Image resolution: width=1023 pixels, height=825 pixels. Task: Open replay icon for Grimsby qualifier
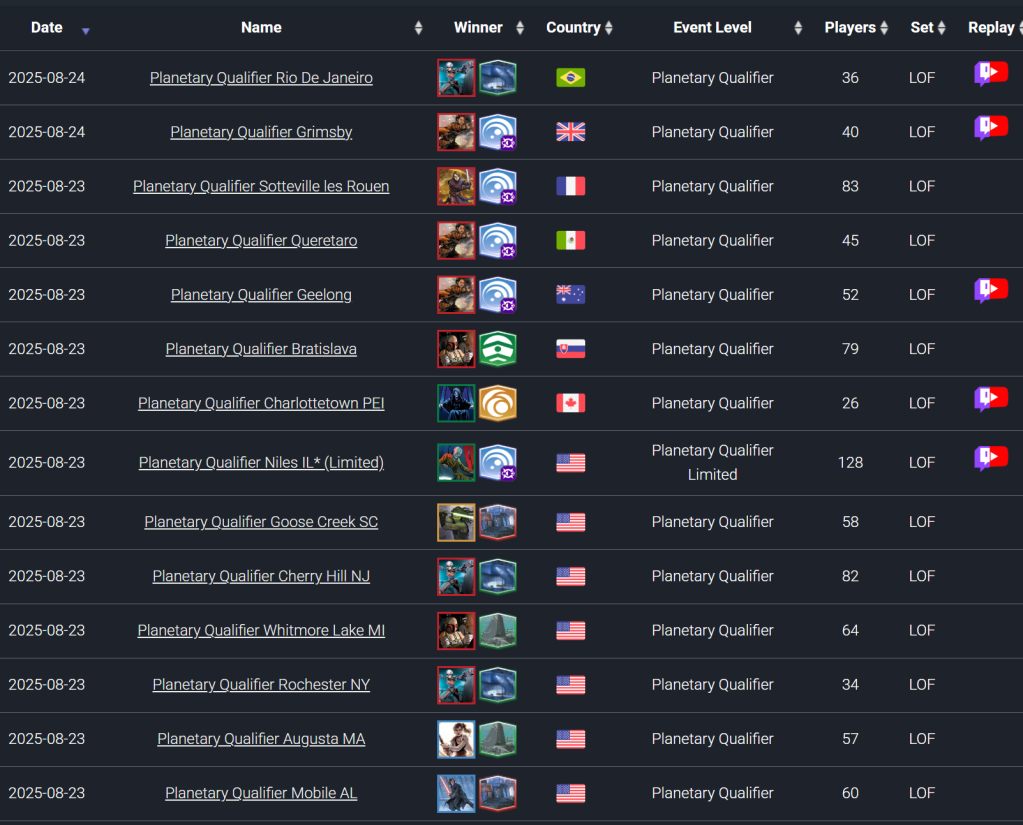coord(990,128)
